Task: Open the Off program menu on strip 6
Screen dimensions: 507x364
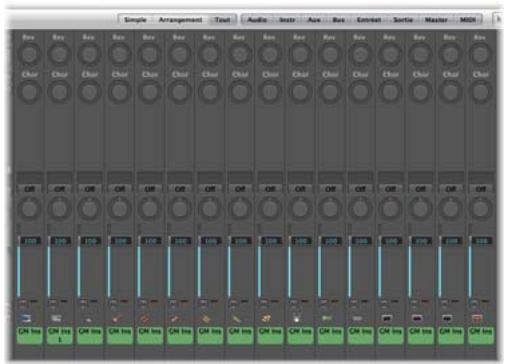Action: click(180, 189)
